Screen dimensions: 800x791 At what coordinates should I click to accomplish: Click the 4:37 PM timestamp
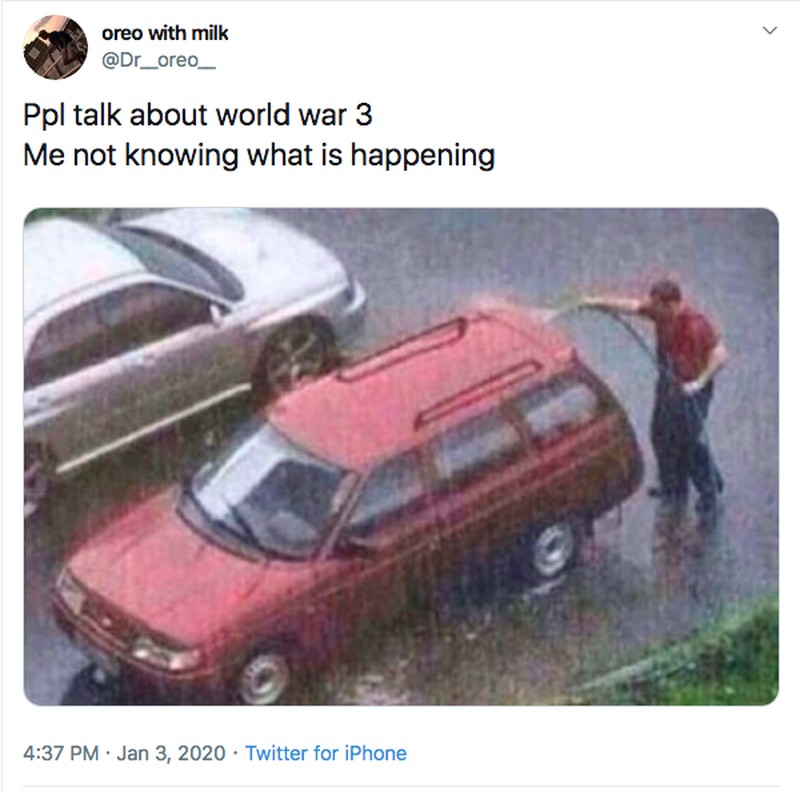coord(61,753)
